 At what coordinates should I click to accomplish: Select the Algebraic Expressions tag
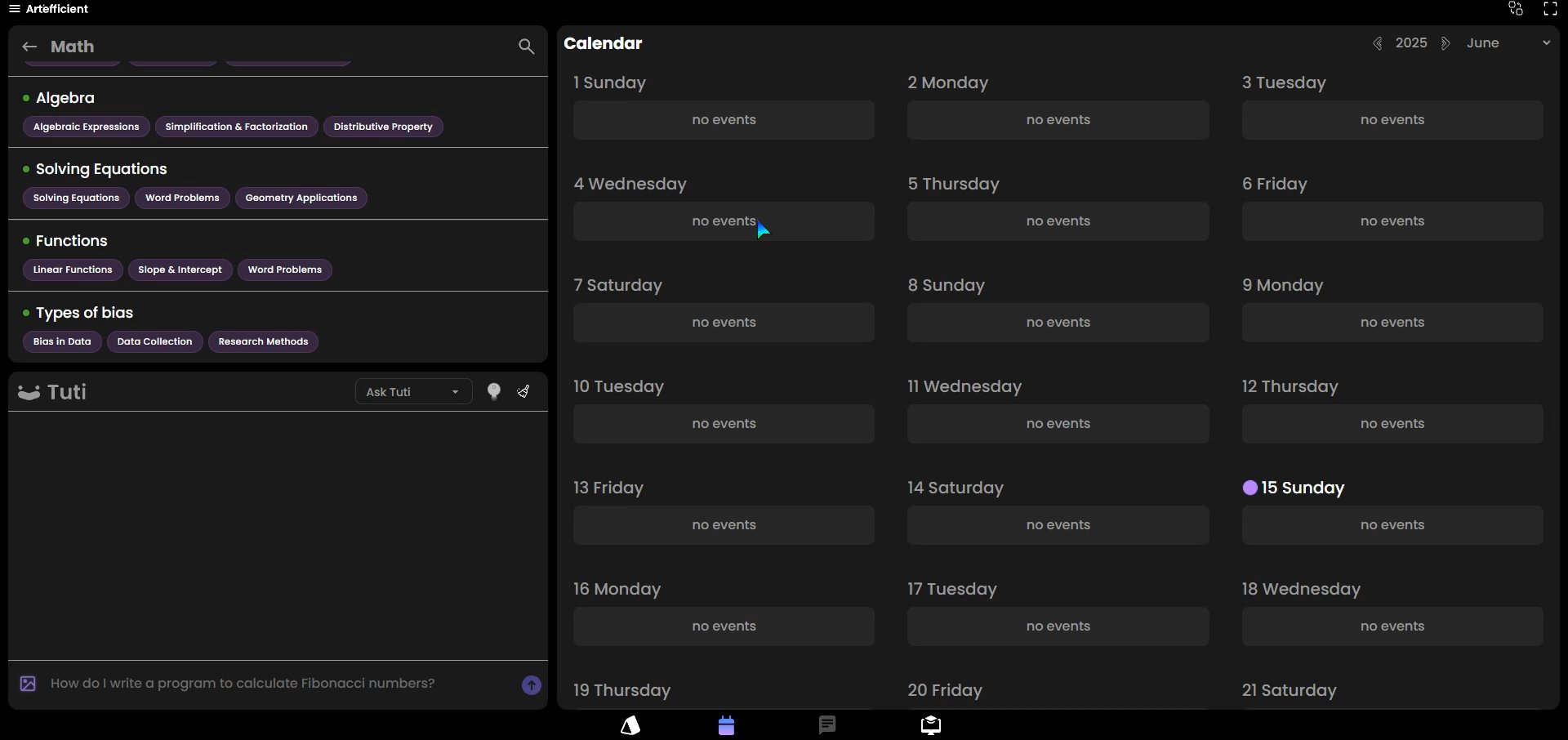tap(86, 127)
